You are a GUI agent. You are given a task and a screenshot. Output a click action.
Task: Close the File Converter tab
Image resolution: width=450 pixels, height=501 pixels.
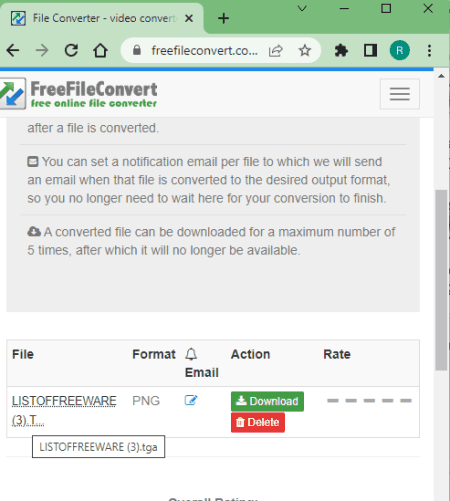tap(189, 18)
